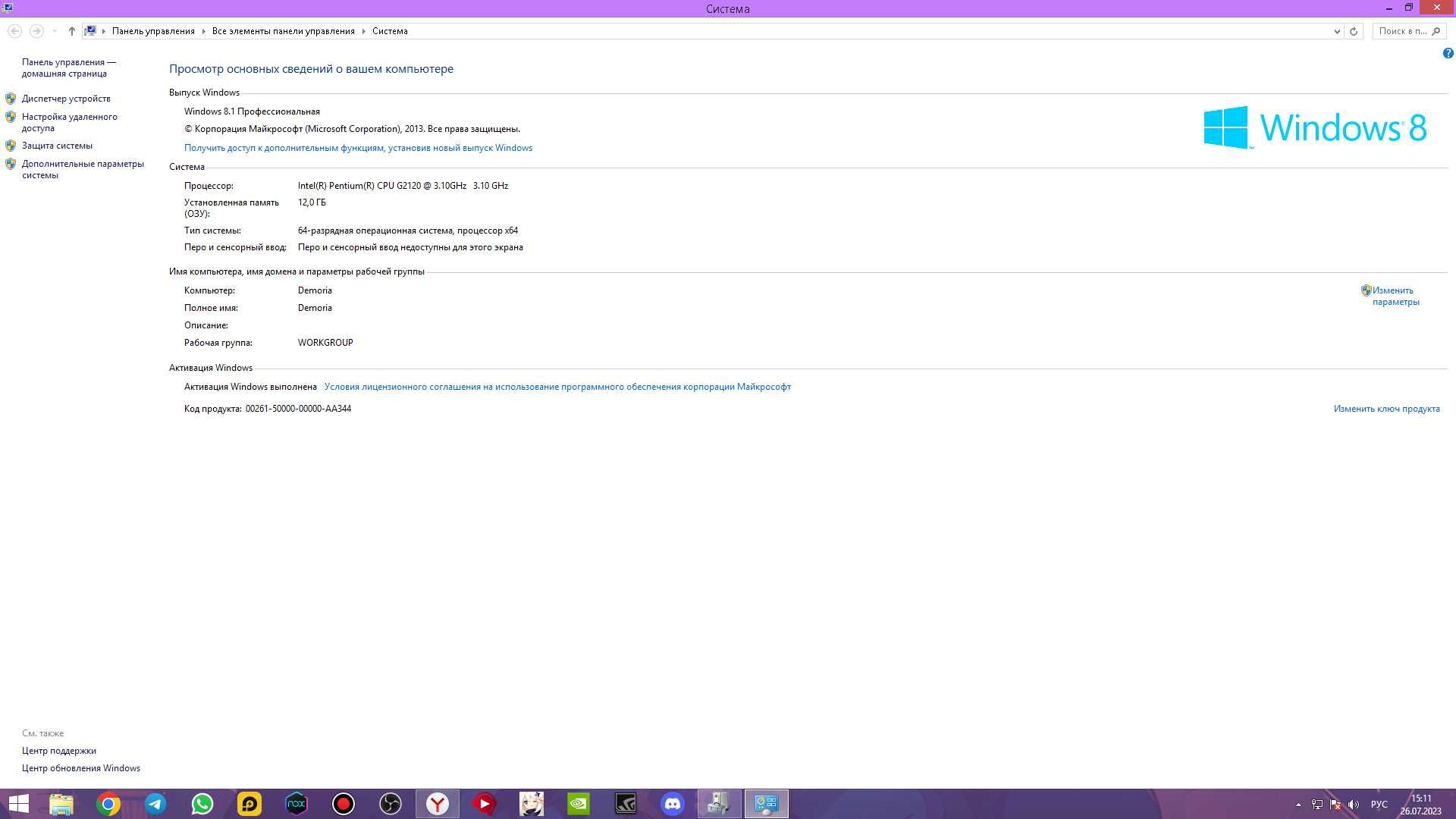Switch to Yandex Browser in taskbar
This screenshot has width=1456, height=819.
[x=438, y=804]
